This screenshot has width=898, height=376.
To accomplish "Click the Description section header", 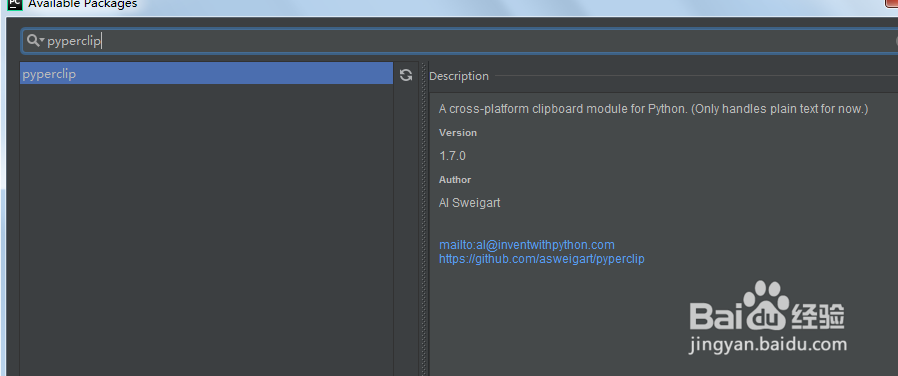I will pyautogui.click(x=459, y=76).
